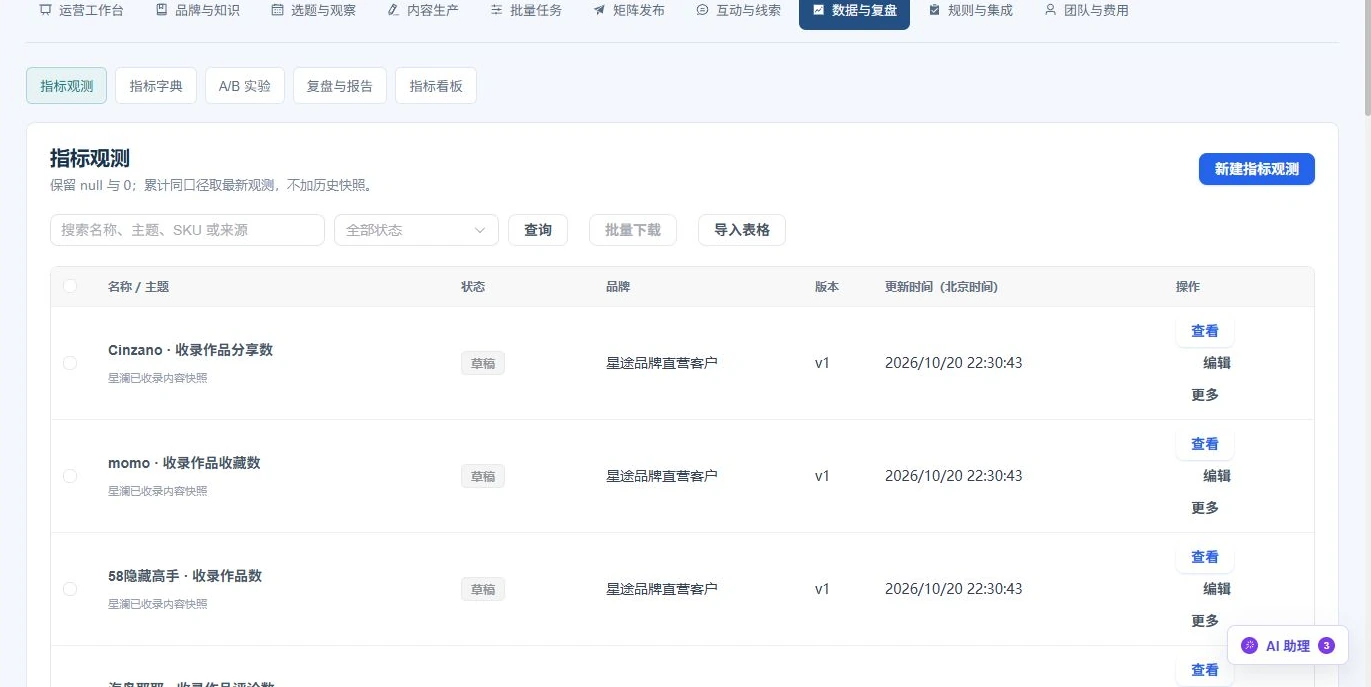
Task: Click the 版本 column header
Action: click(827, 287)
